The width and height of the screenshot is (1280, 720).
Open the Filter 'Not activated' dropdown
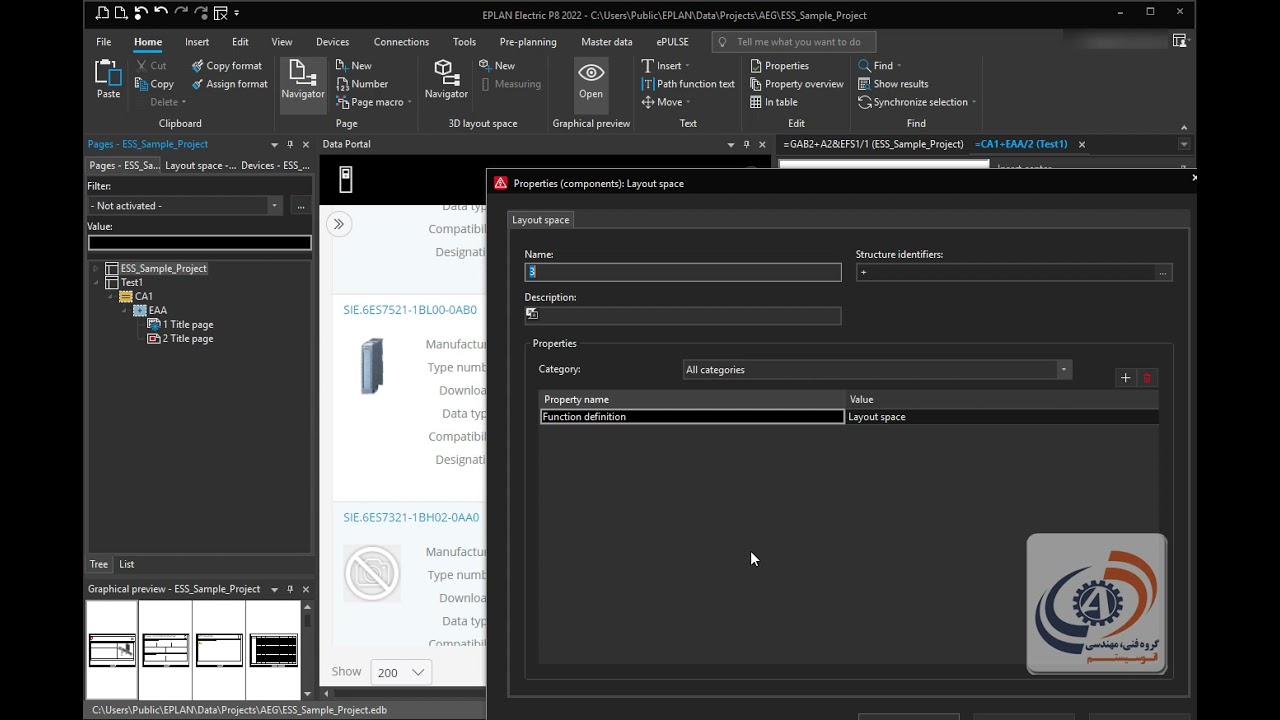(x=274, y=206)
